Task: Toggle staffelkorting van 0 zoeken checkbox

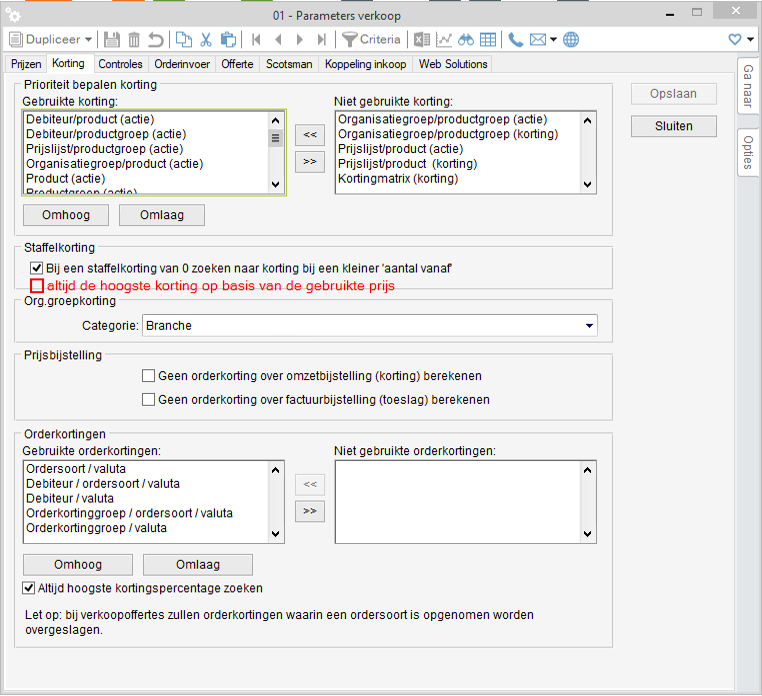Action: tap(36, 268)
